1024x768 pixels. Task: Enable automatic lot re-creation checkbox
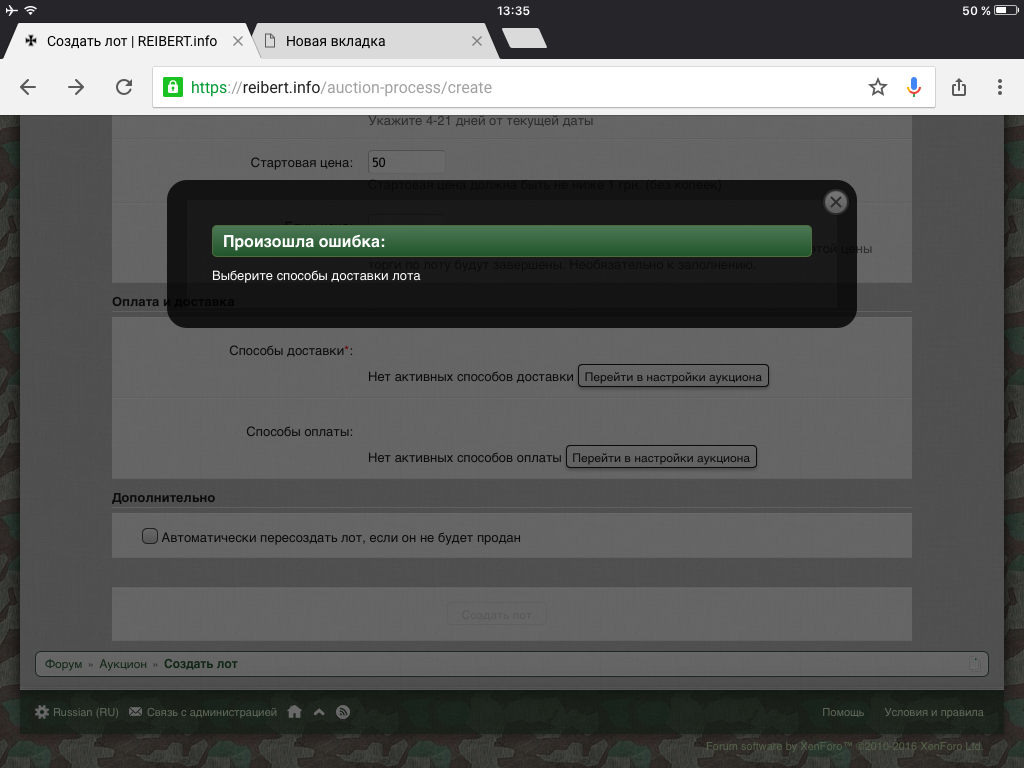150,537
